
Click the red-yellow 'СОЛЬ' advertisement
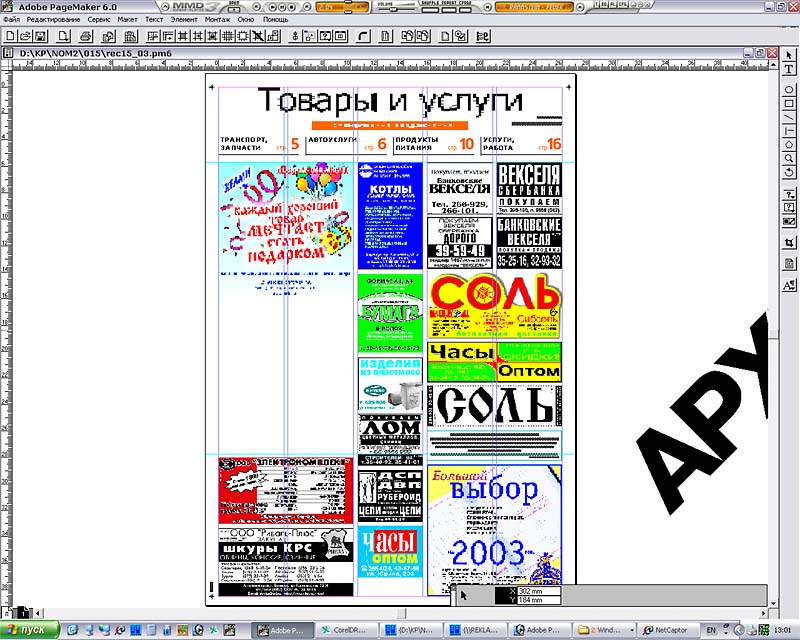tap(494, 305)
